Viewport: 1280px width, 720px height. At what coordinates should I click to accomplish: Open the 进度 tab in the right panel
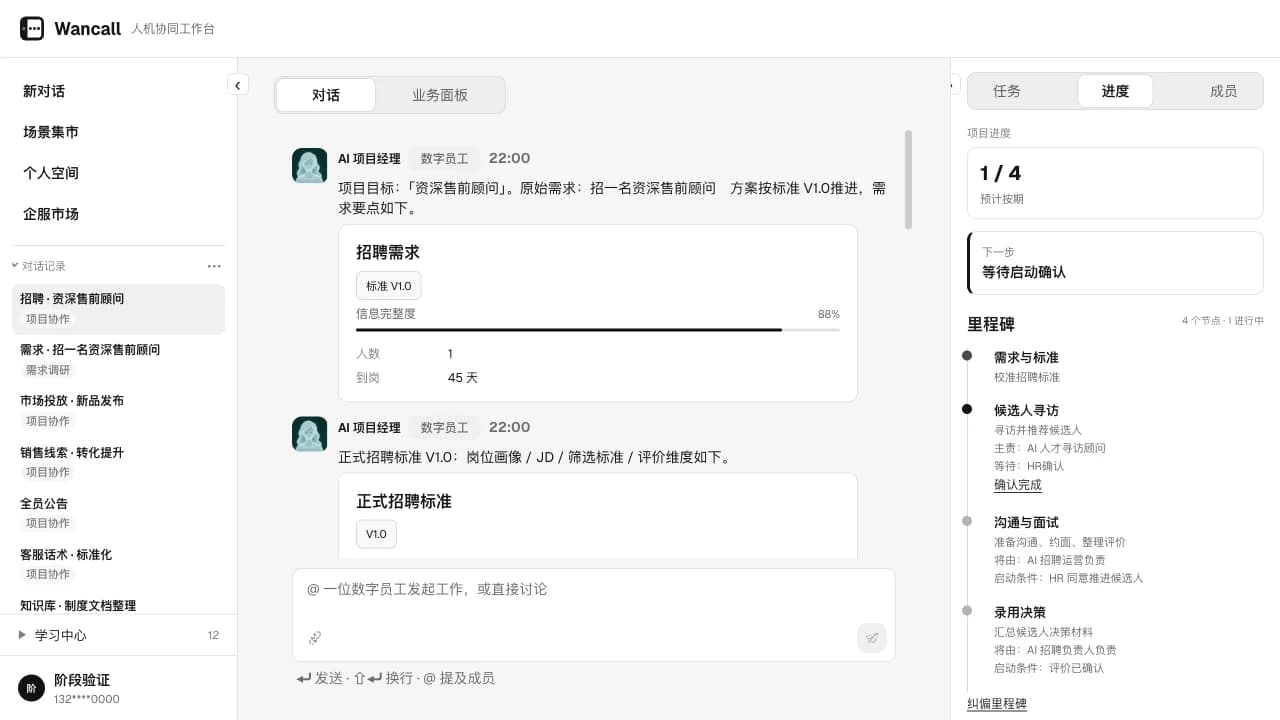[x=1115, y=91]
